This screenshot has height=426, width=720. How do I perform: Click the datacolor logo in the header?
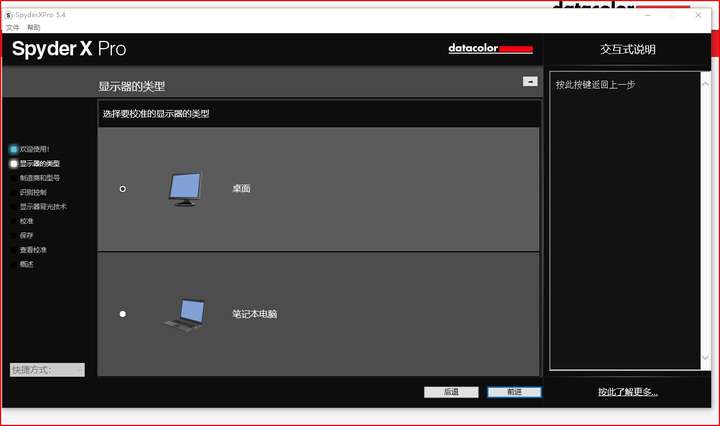(x=490, y=48)
